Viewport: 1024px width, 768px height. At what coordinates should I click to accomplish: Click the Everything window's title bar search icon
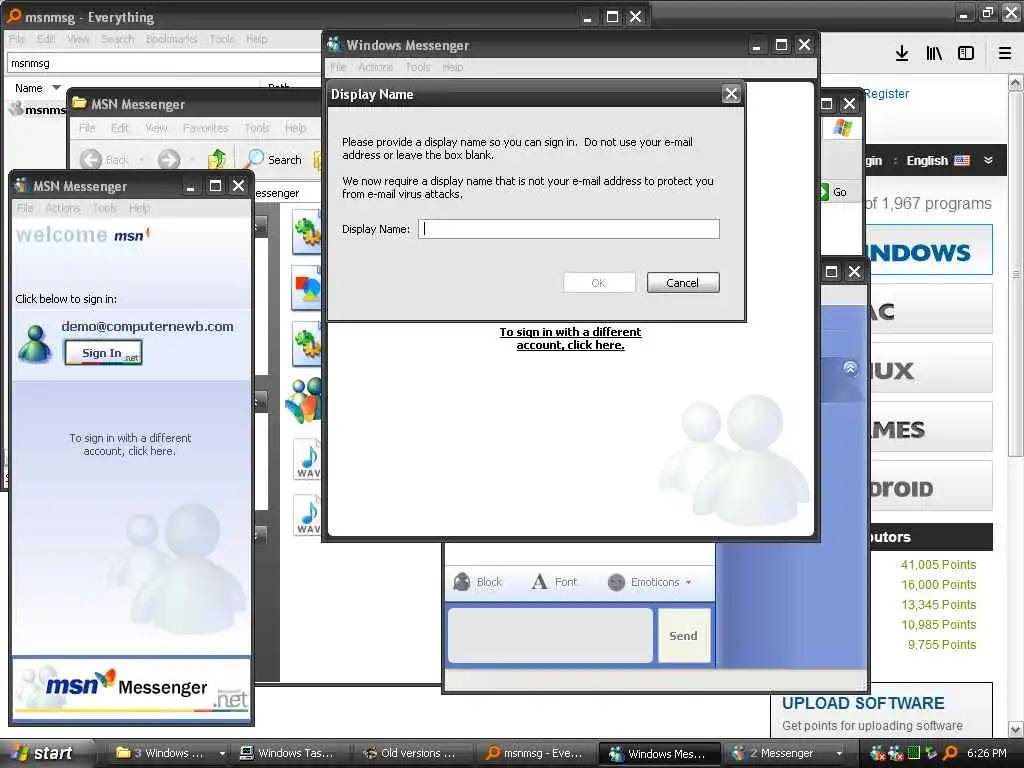tap(14, 16)
